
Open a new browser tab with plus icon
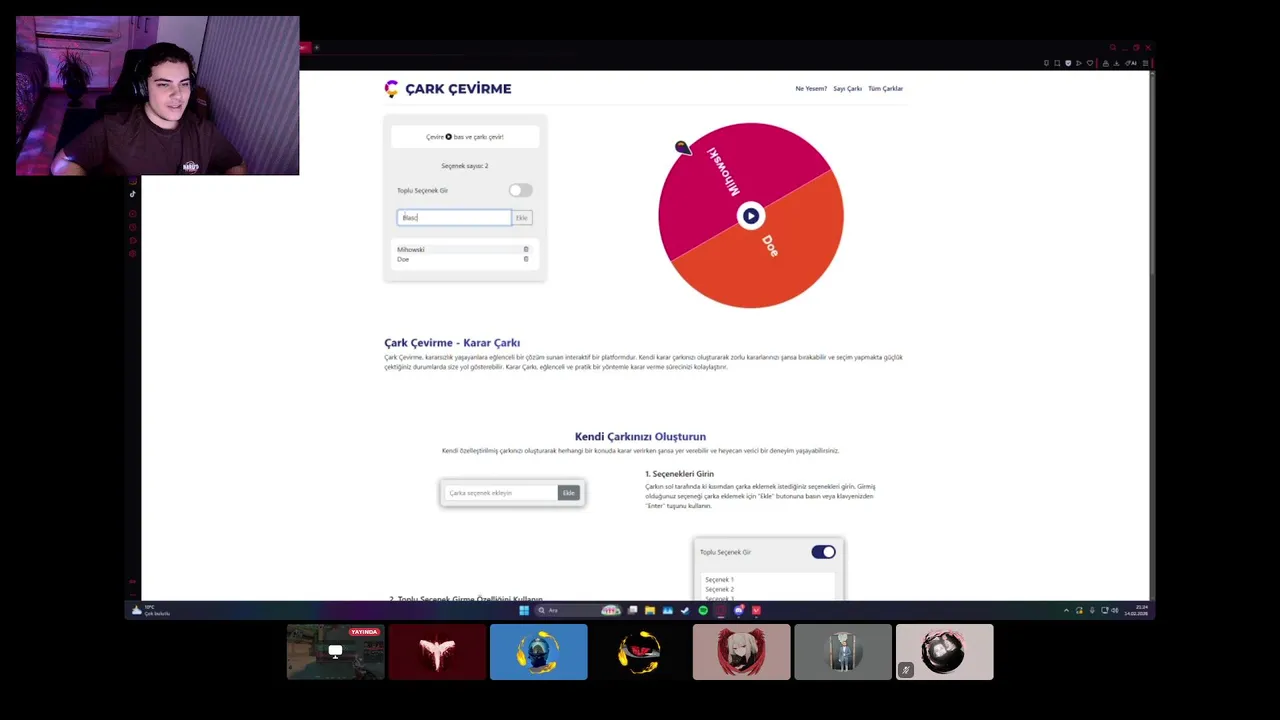pos(316,47)
